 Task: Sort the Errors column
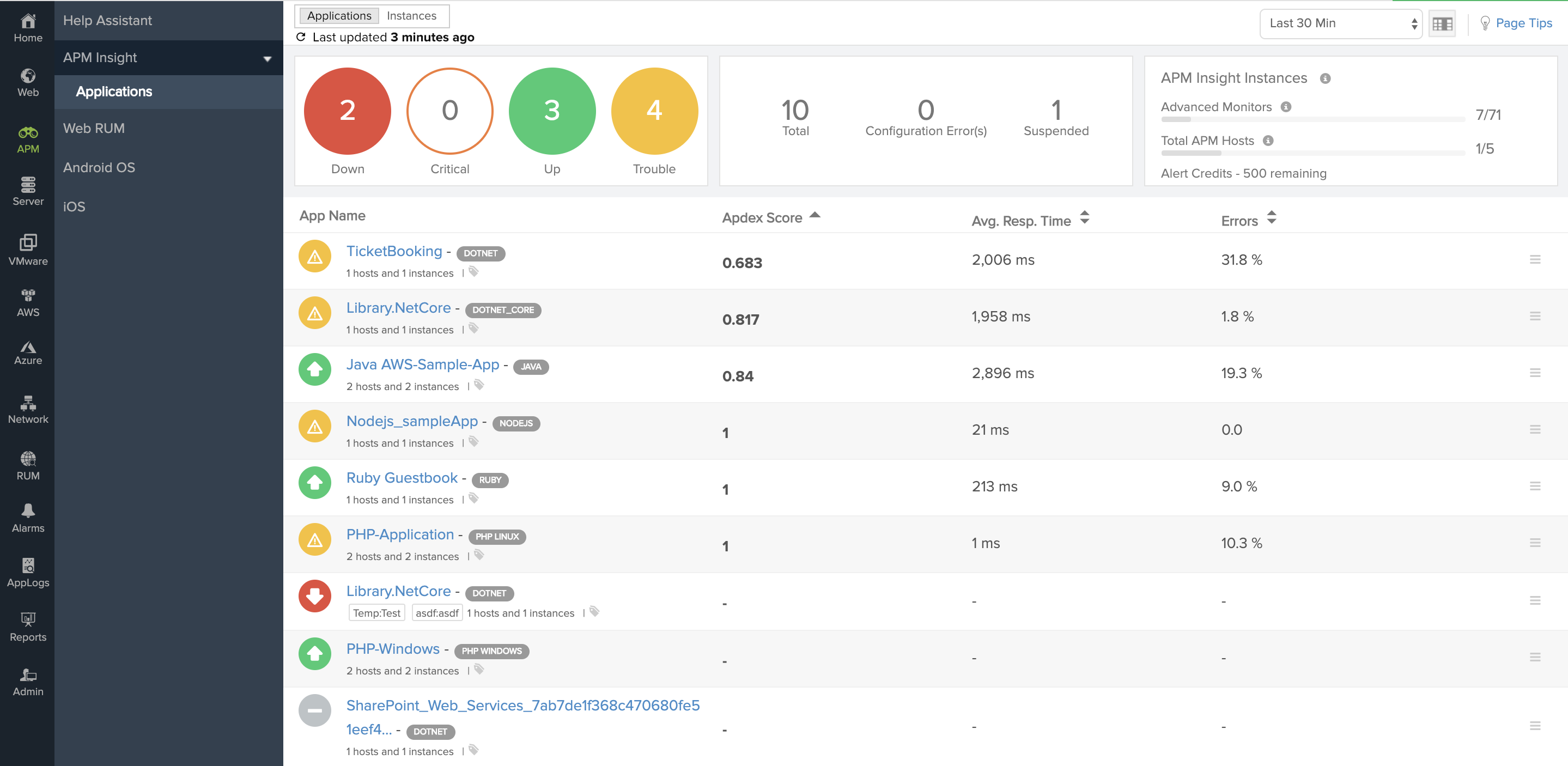click(1271, 217)
